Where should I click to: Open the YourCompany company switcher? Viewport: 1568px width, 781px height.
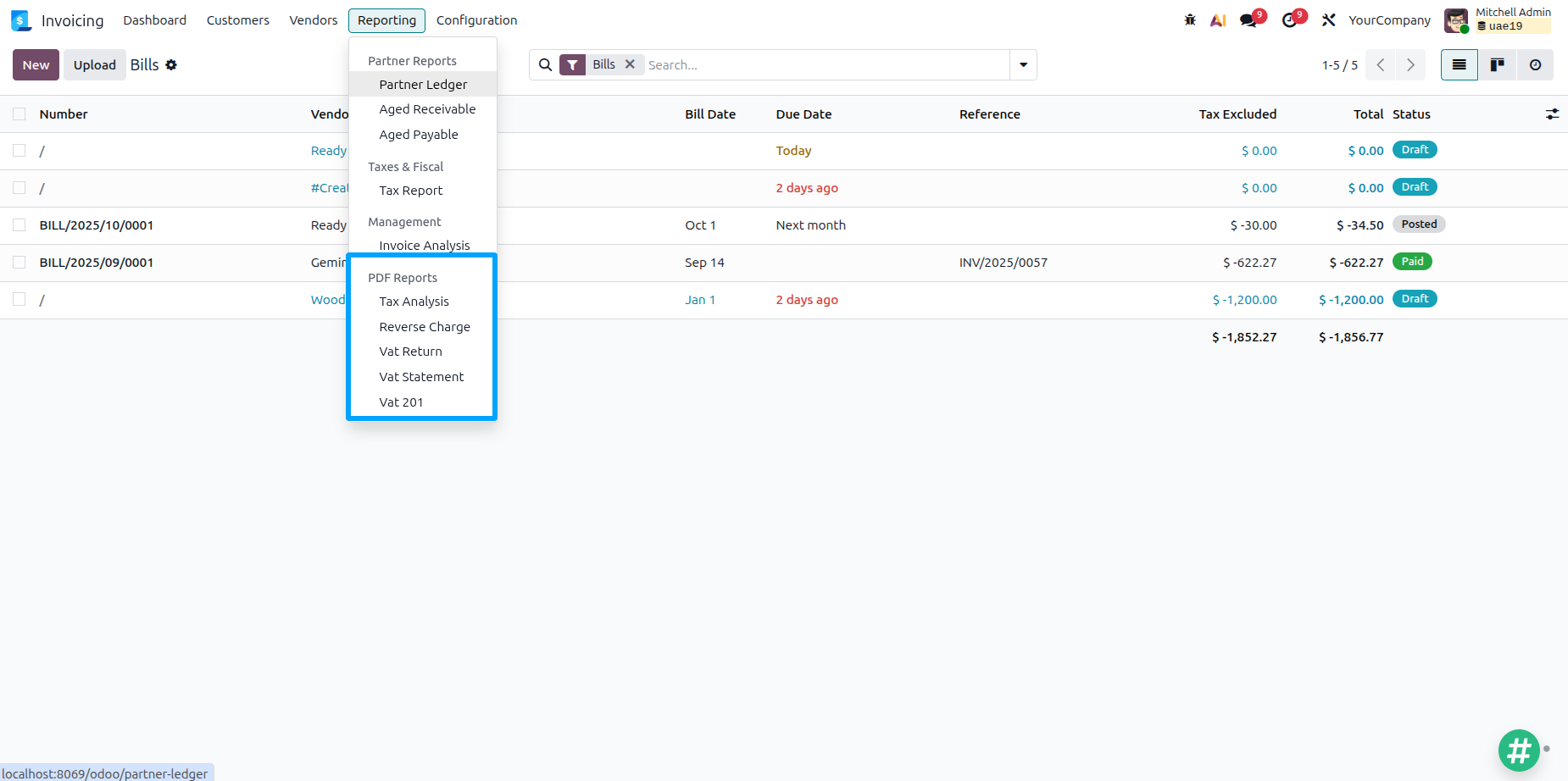pyautogui.click(x=1389, y=20)
